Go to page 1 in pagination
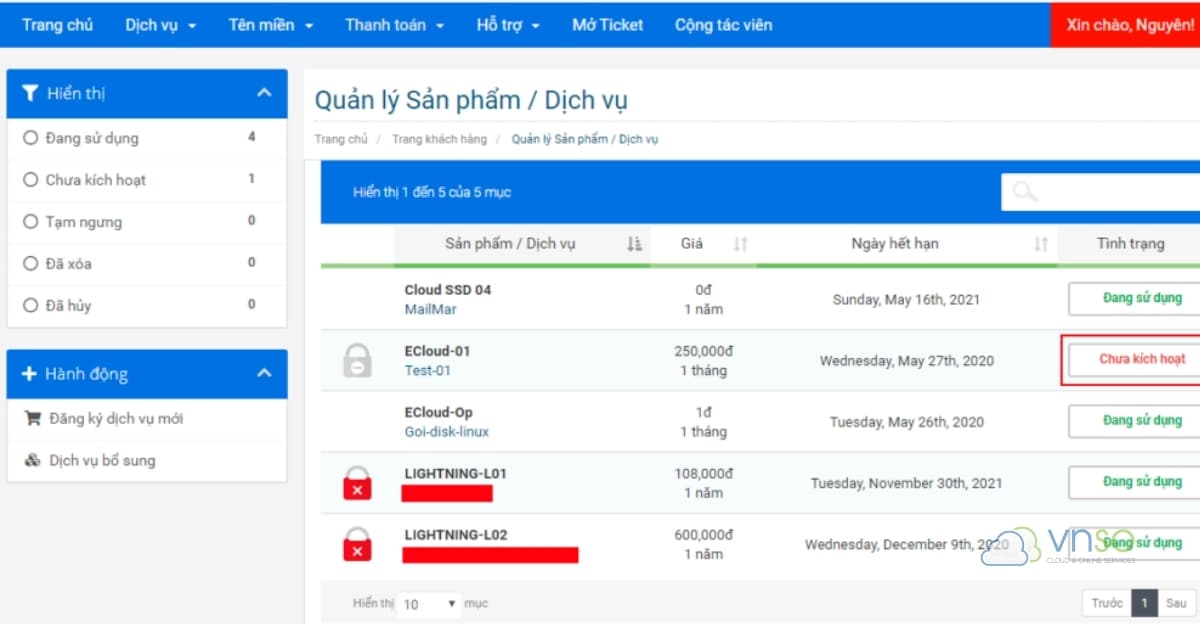The height and width of the screenshot is (624, 1200). (x=1145, y=603)
